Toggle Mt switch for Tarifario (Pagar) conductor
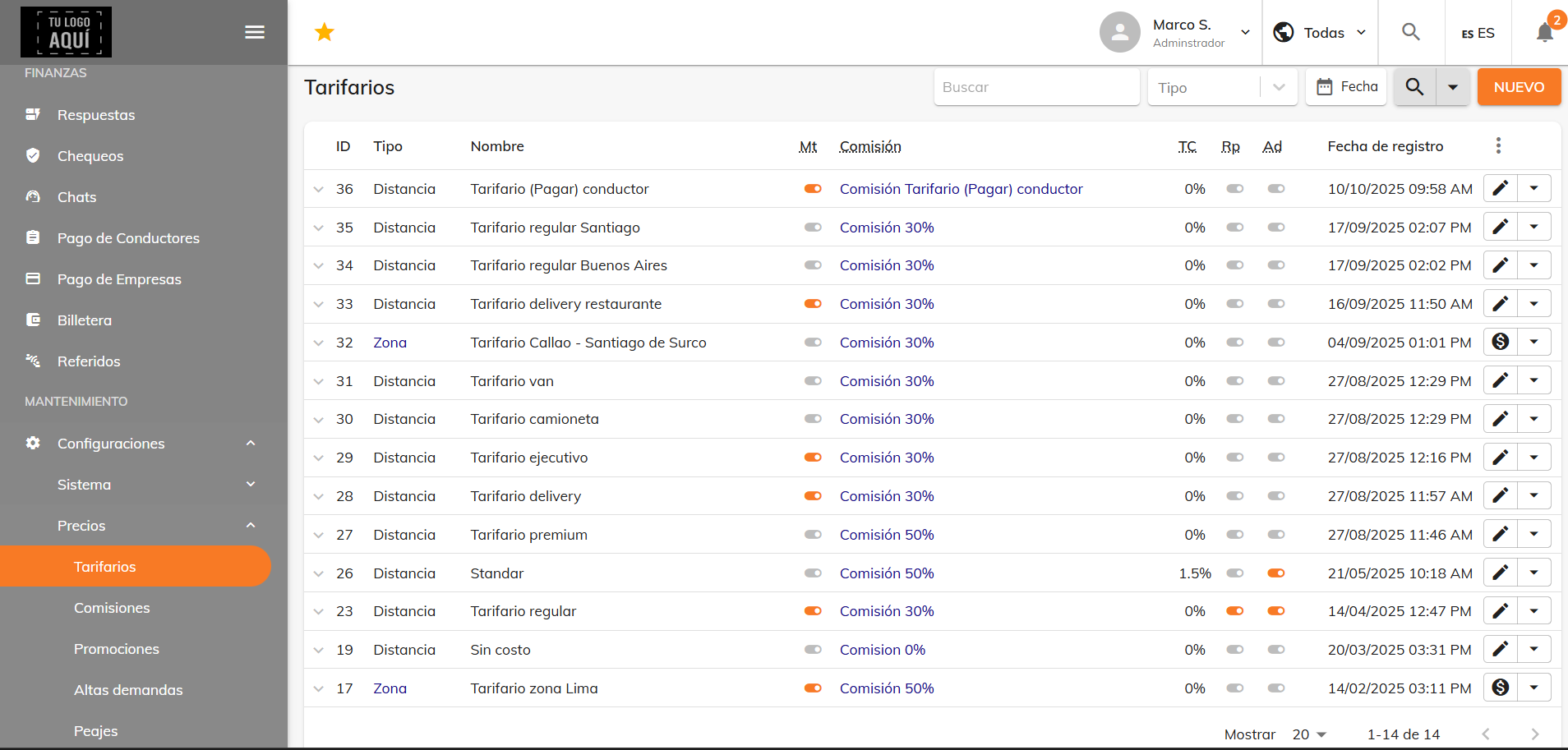The width and height of the screenshot is (1568, 750). pyautogui.click(x=813, y=189)
